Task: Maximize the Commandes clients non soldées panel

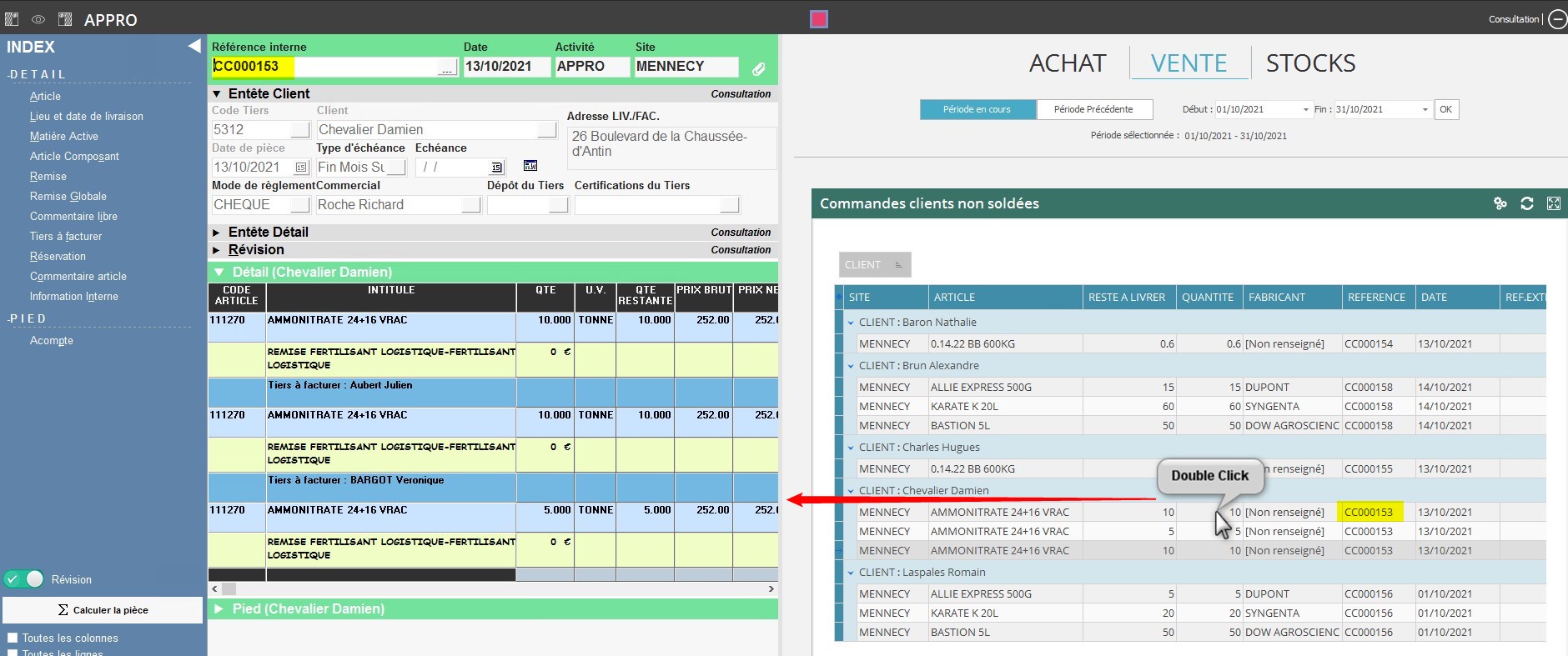Action: (1553, 203)
